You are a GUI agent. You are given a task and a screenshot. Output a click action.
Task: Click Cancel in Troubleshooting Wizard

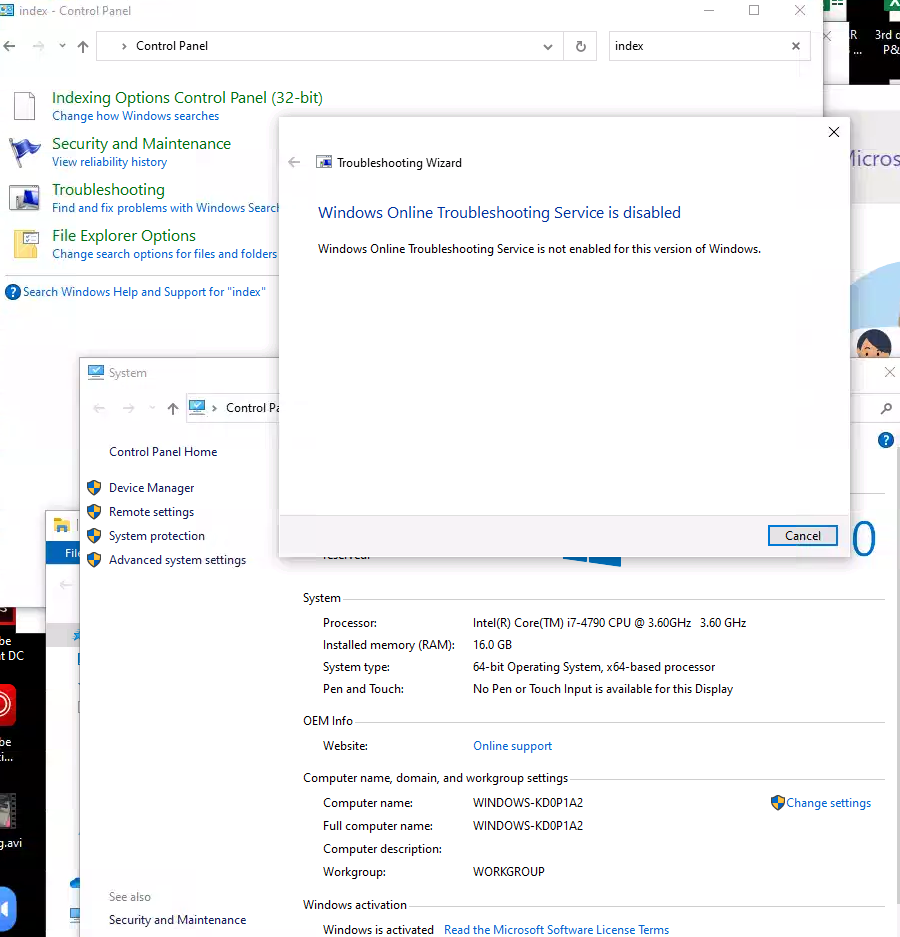coord(802,535)
